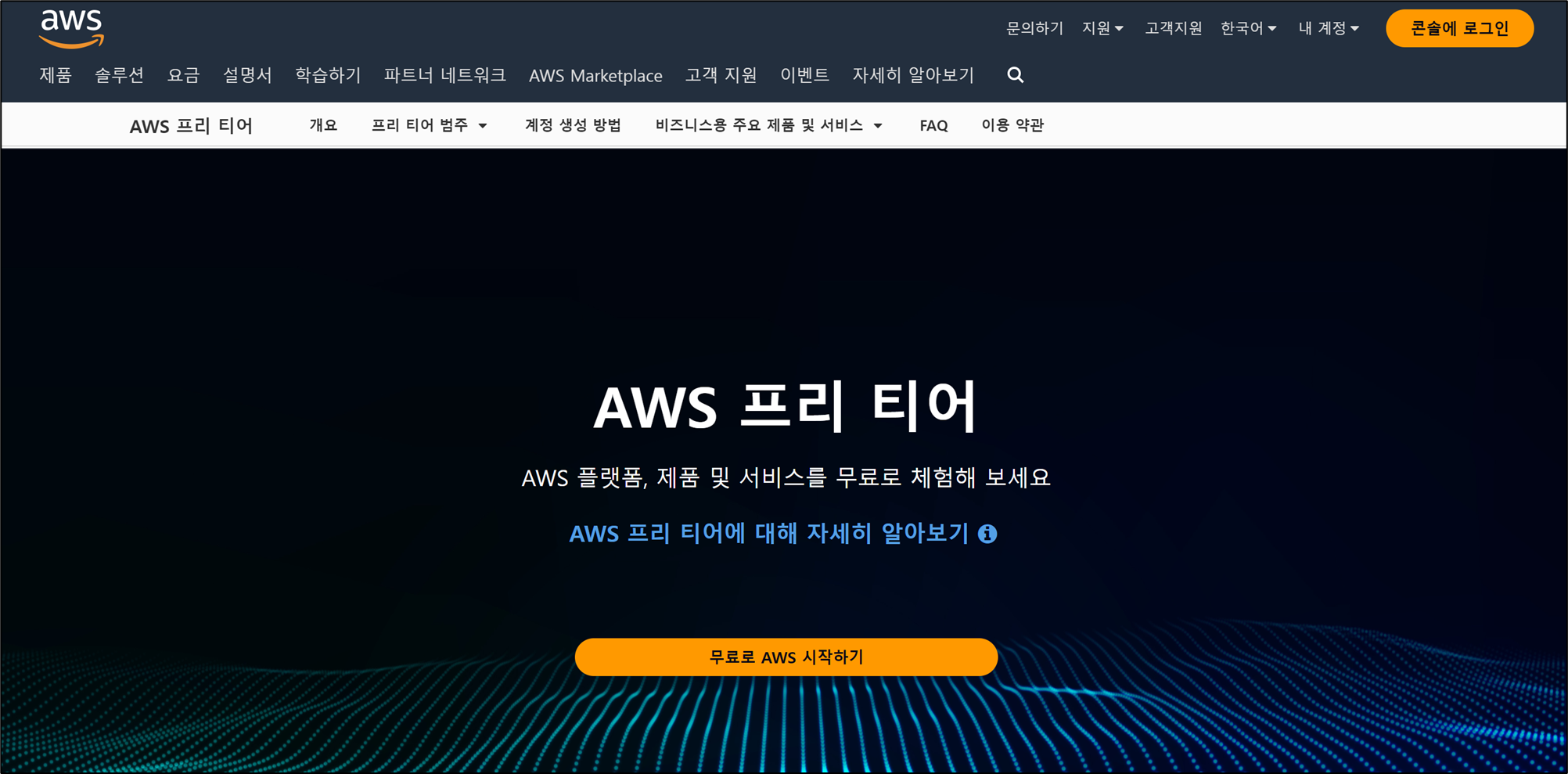Expand the 지원 dropdown
Viewport: 1568px width, 774px height.
(1102, 28)
